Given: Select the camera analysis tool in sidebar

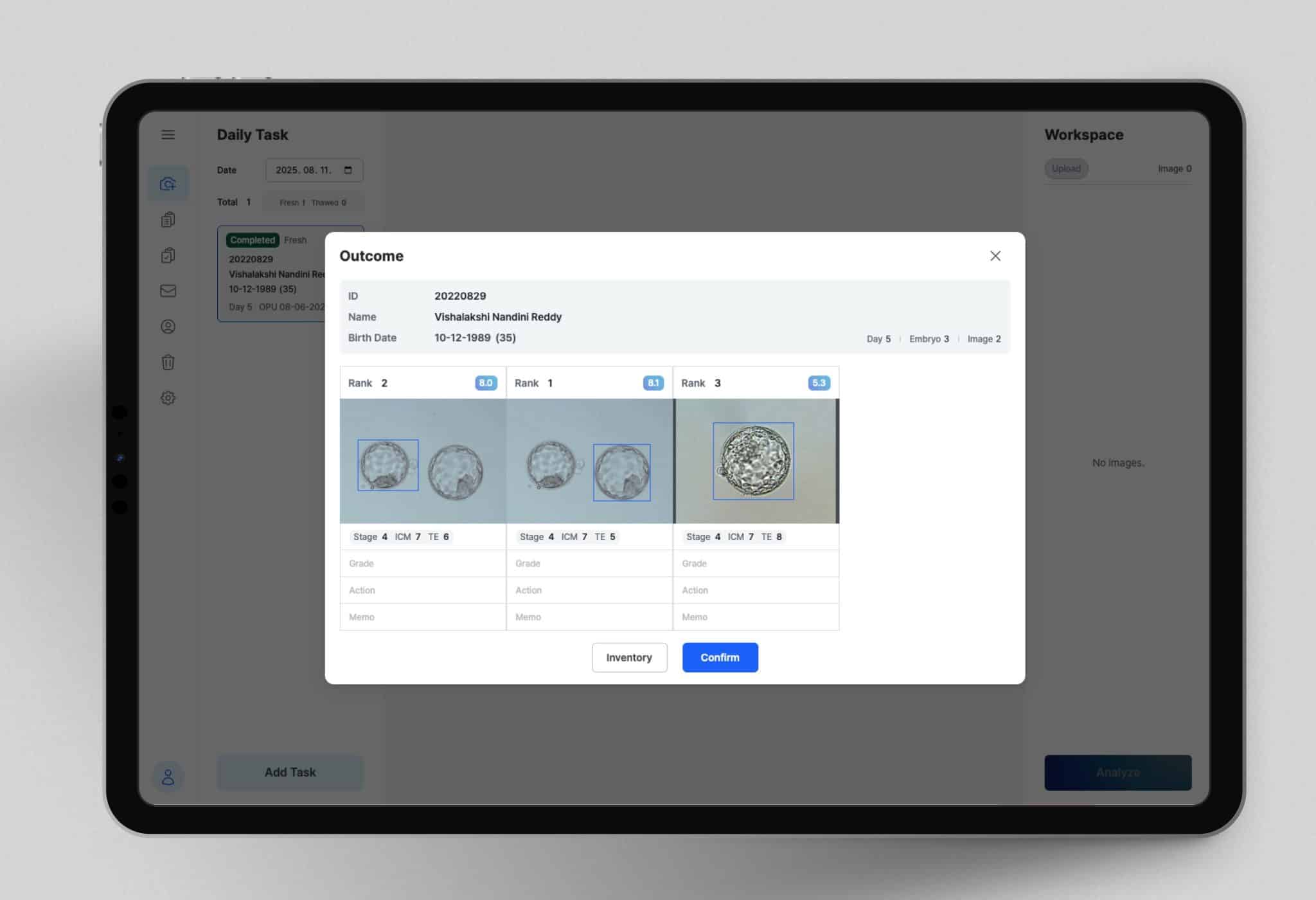Looking at the screenshot, I should pos(168,183).
